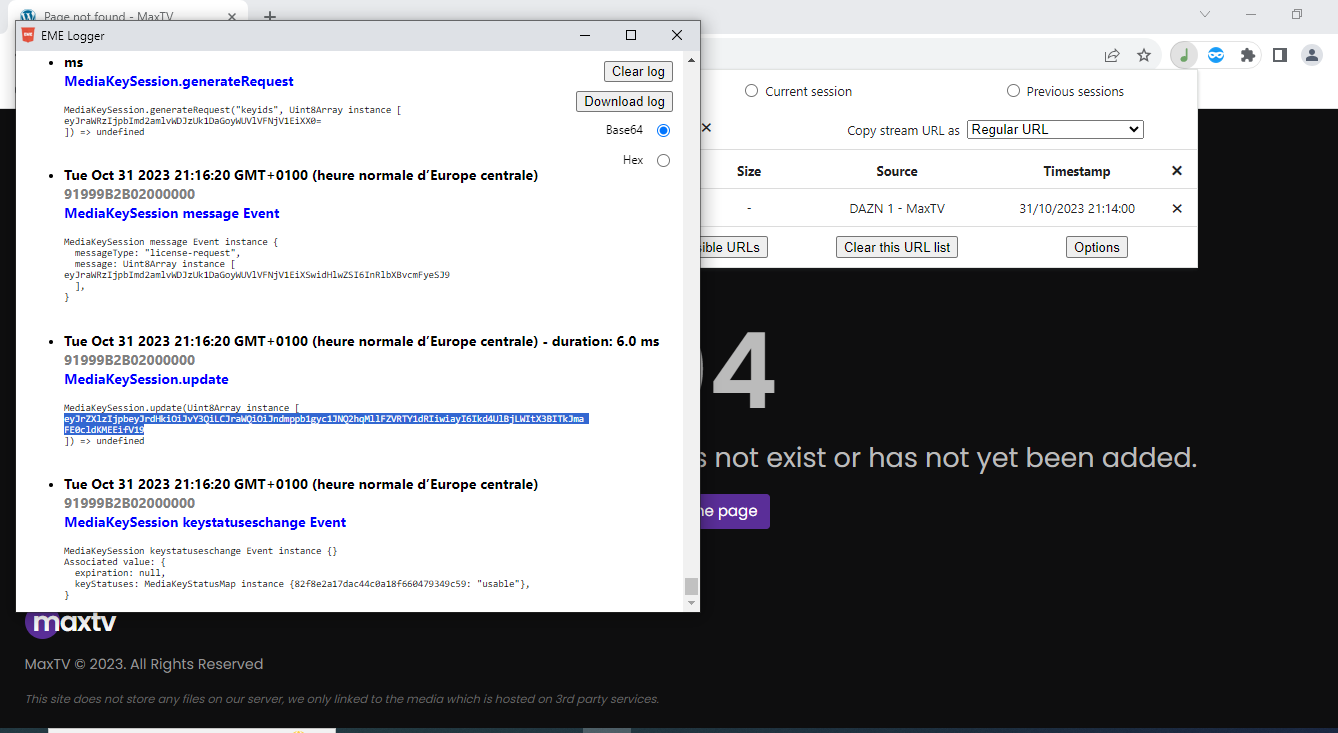Screen dimensions: 1338x733
Task: Click the Download log button
Action: (x=625, y=101)
